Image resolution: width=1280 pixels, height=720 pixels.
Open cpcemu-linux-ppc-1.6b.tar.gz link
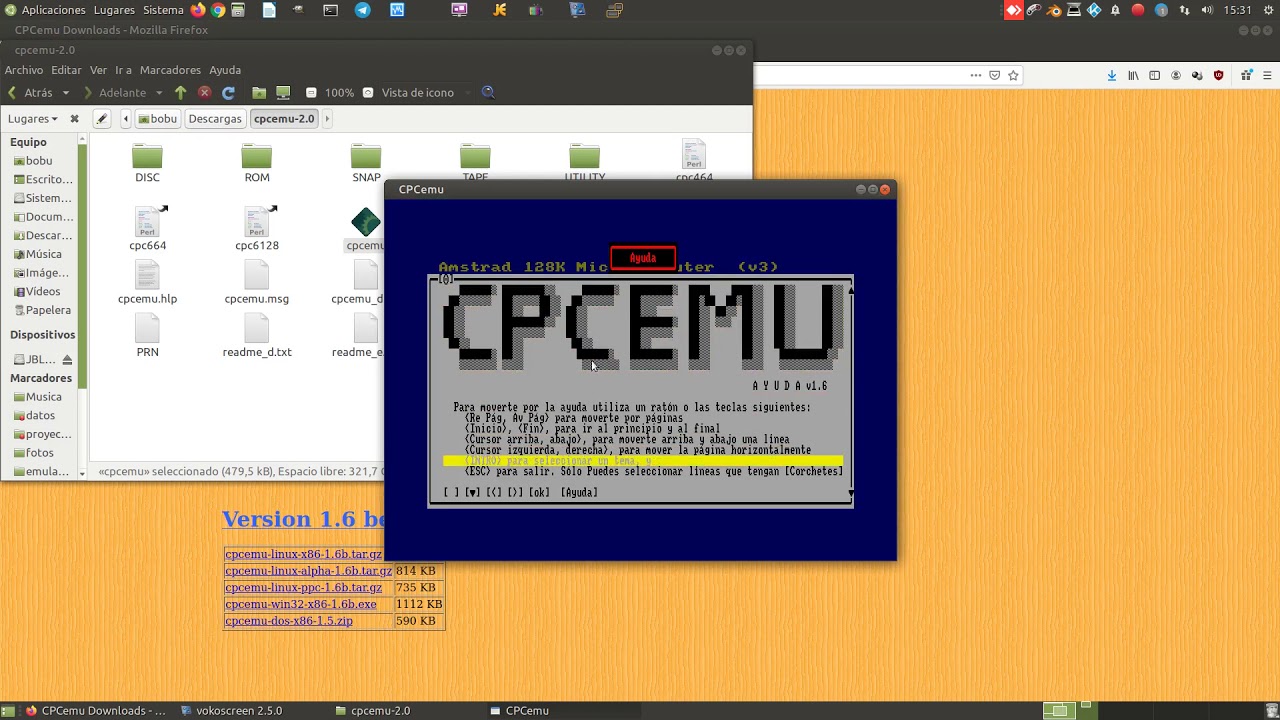(303, 588)
